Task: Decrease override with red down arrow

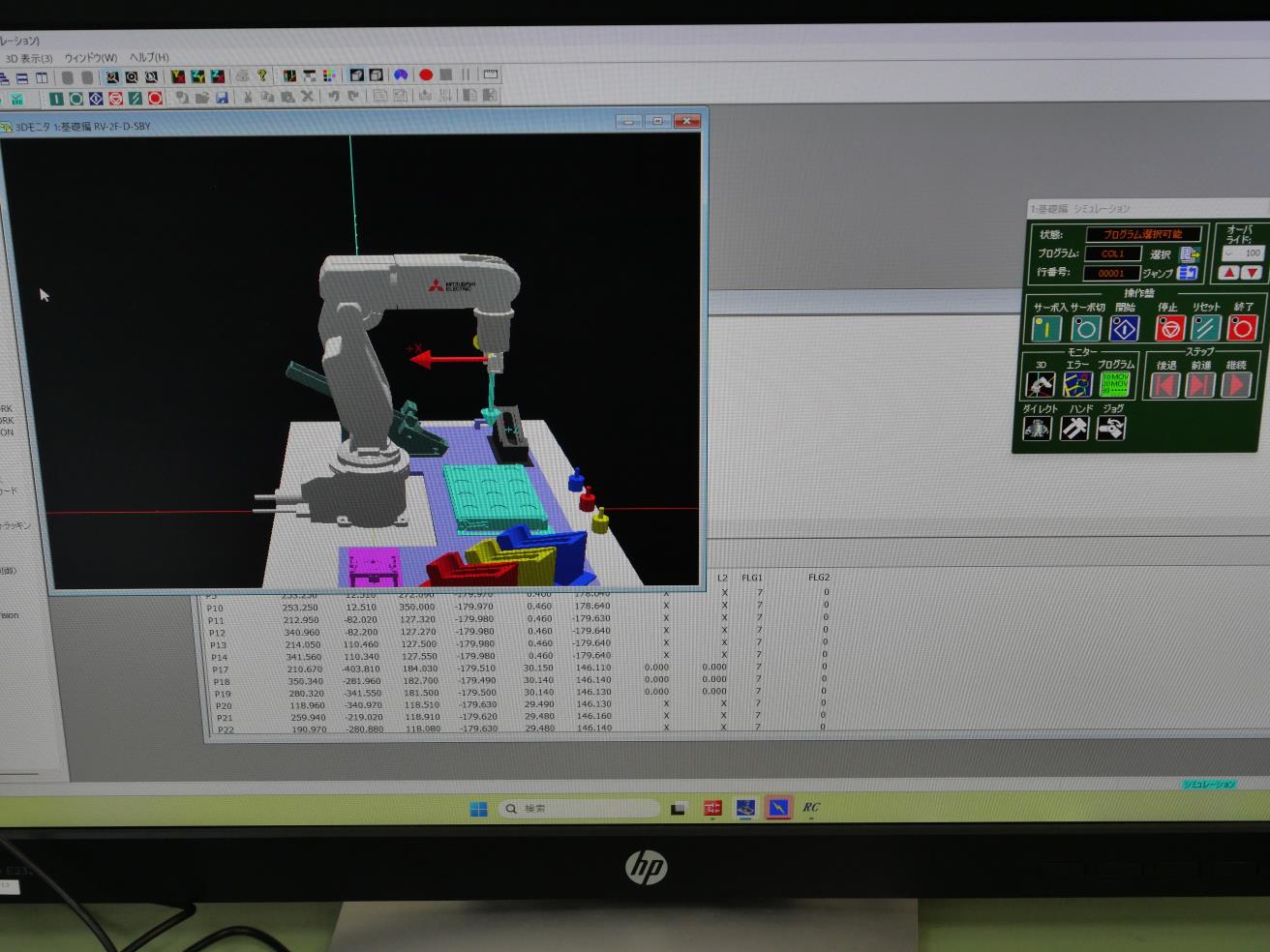Action: pos(1252,274)
